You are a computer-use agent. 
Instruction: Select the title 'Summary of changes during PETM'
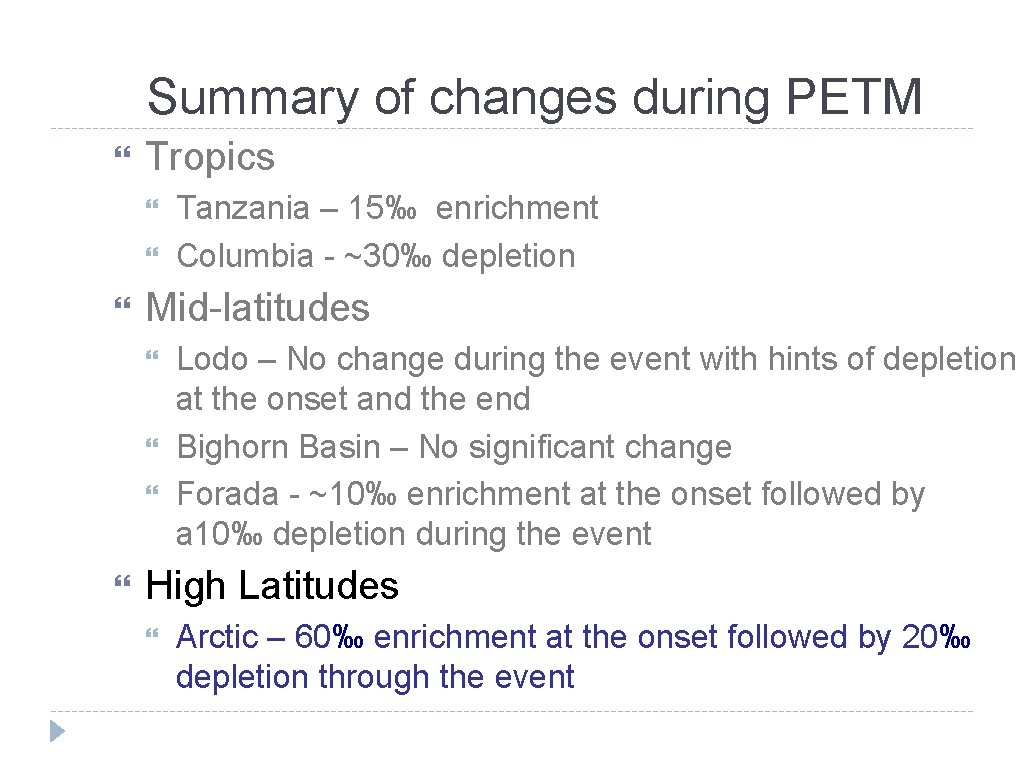(534, 98)
